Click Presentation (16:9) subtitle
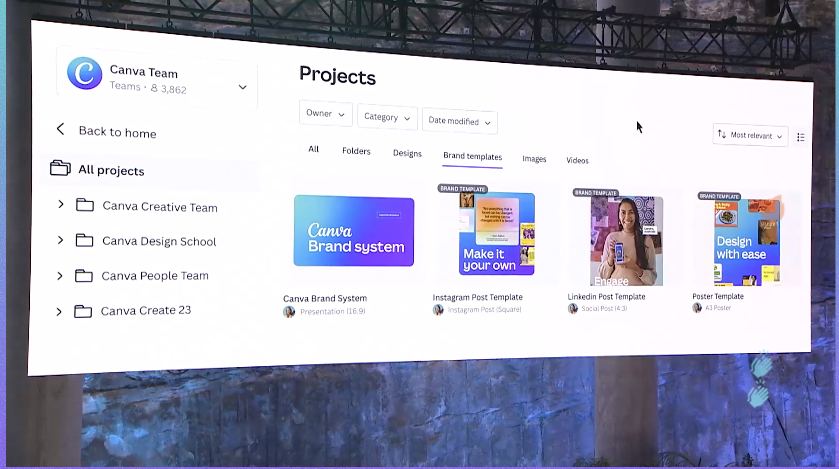 (332, 311)
